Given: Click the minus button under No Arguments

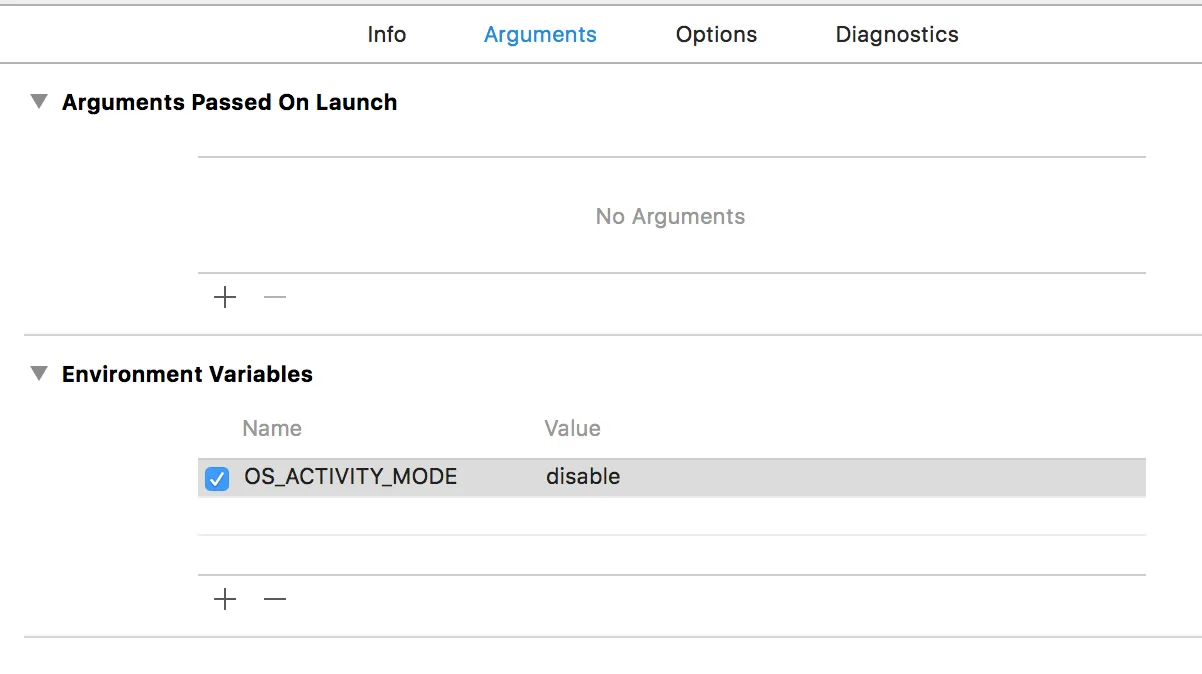Looking at the screenshot, I should coord(275,297).
